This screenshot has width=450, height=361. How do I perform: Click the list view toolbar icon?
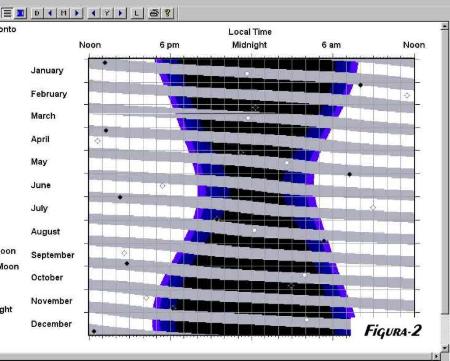click(x=7, y=13)
